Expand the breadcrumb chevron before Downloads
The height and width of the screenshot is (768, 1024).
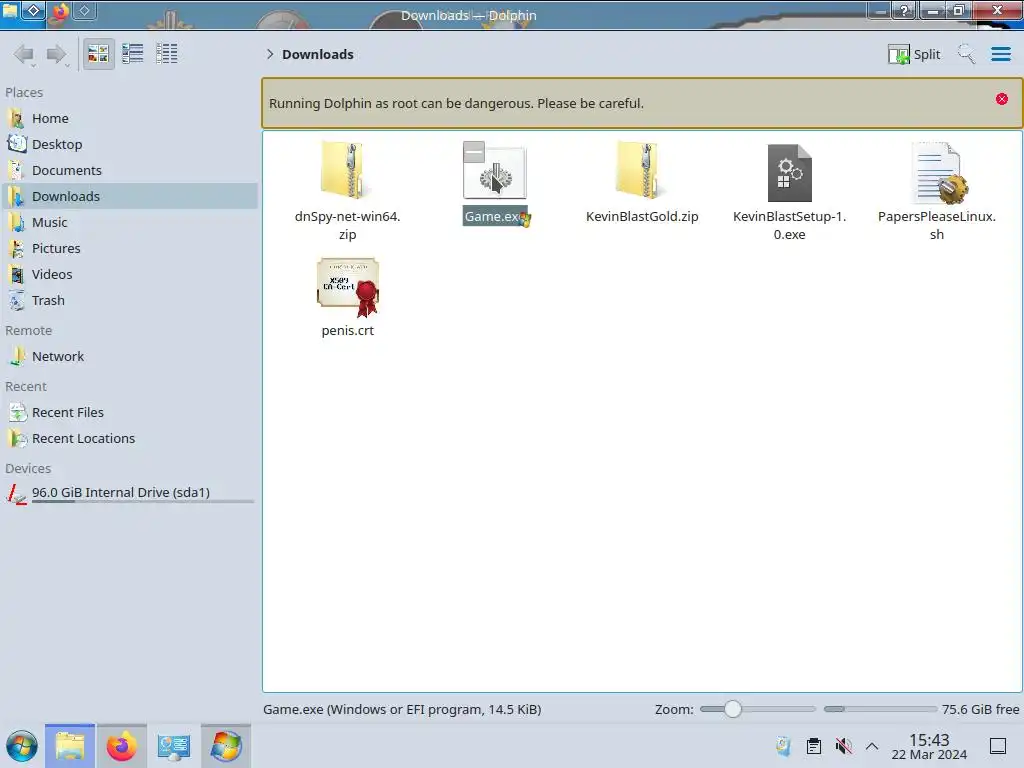point(270,54)
